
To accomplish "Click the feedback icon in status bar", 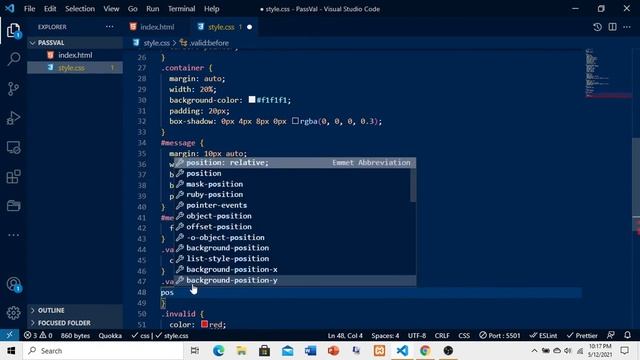I will point(611,335).
